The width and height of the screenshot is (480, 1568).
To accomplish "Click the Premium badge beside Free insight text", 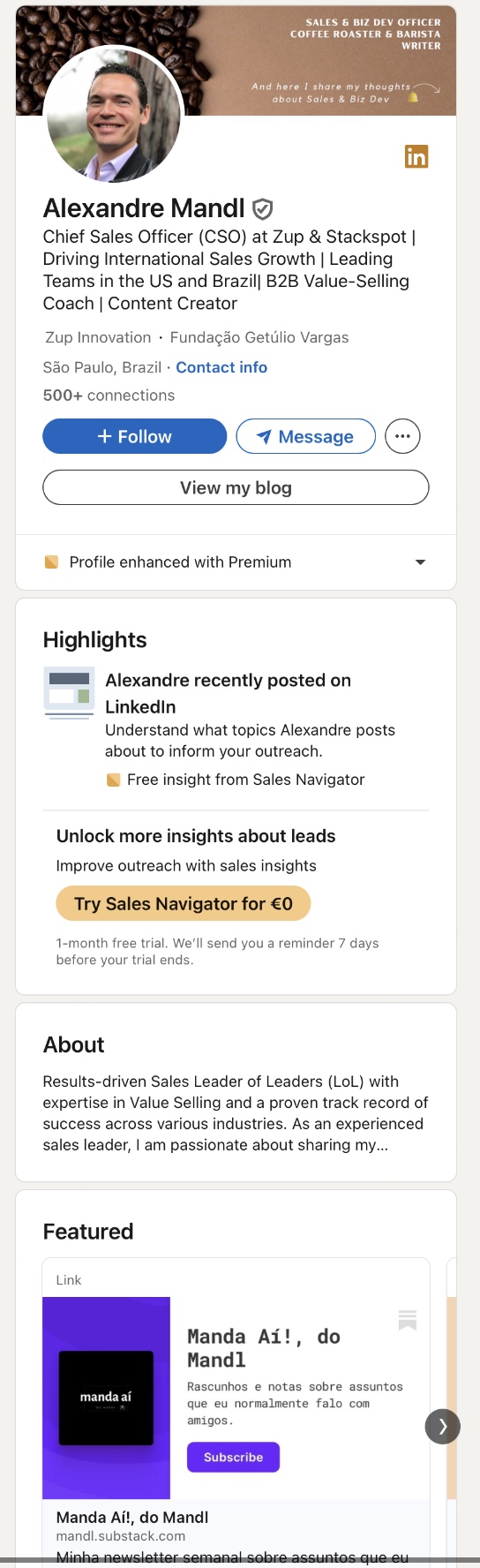I will [113, 780].
